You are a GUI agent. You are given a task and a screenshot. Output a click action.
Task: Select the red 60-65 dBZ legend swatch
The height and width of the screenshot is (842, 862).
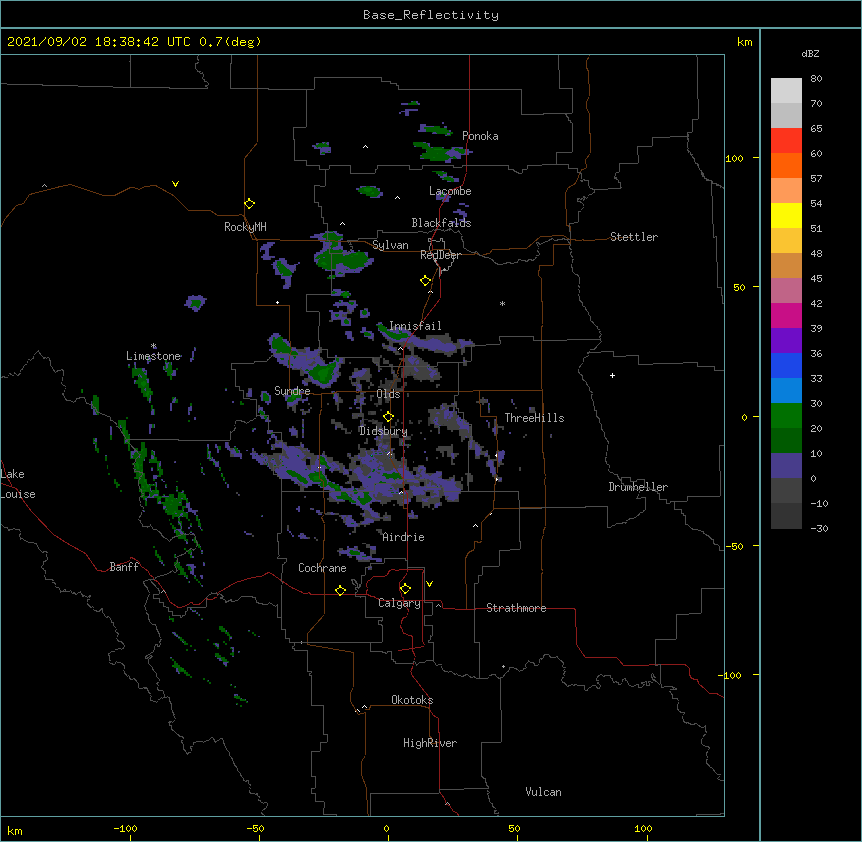786,141
